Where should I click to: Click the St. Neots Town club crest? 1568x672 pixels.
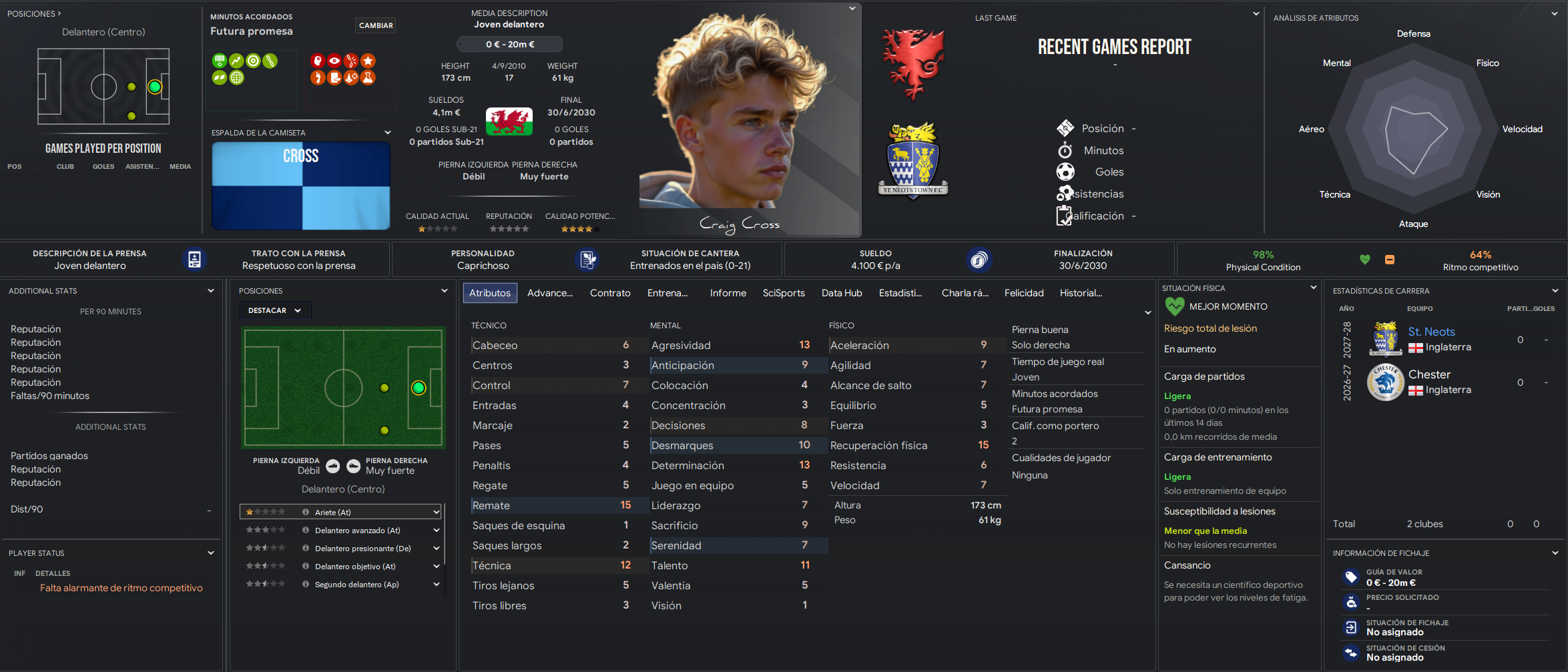(912, 161)
